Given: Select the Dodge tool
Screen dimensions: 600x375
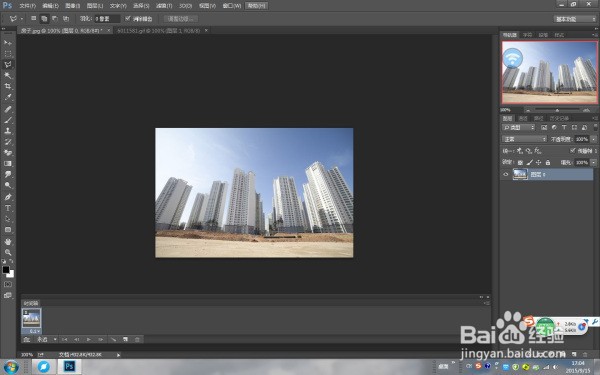Looking at the screenshot, I should point(8,185).
